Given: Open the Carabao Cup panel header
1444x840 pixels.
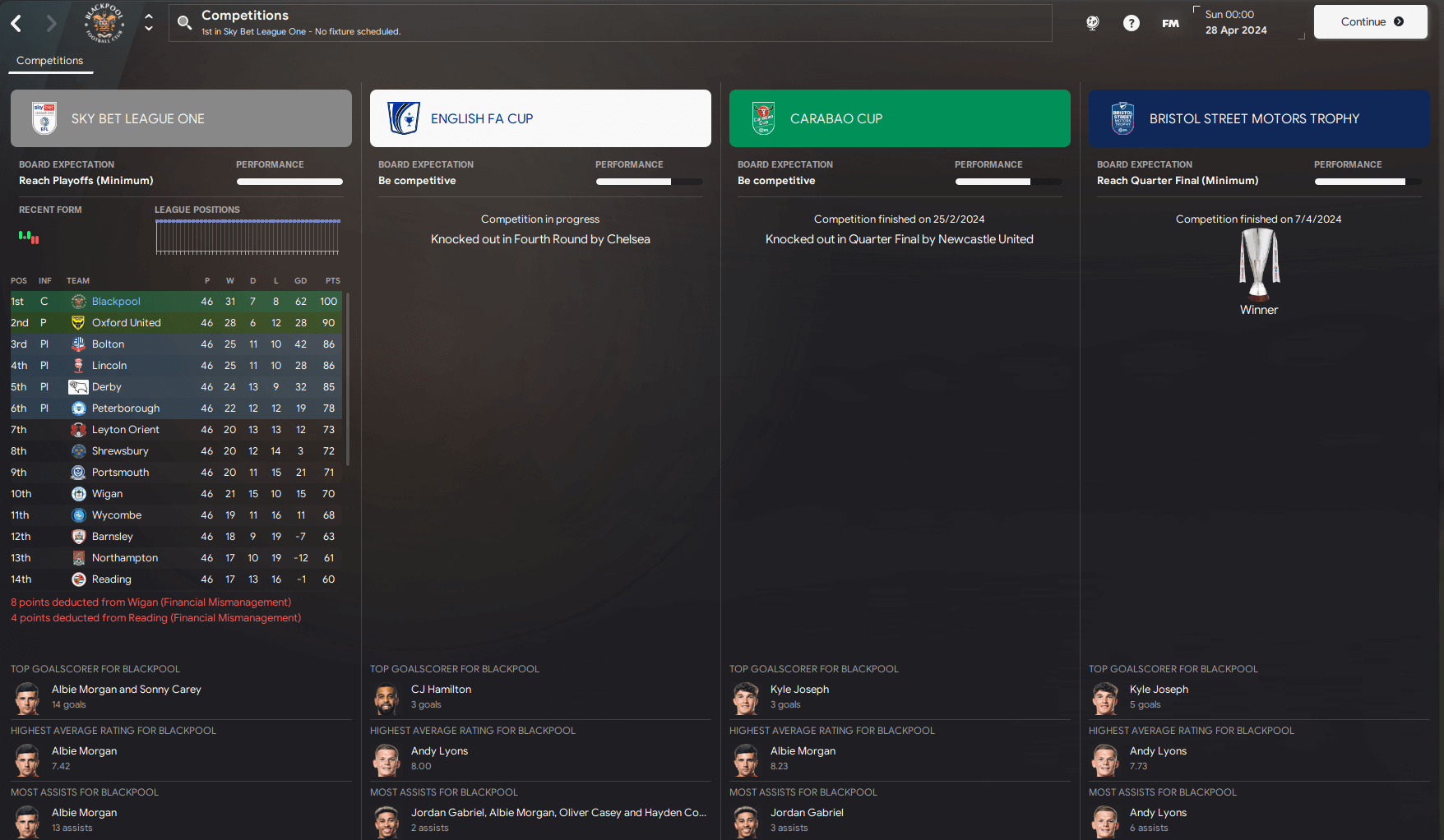Looking at the screenshot, I should (x=900, y=118).
